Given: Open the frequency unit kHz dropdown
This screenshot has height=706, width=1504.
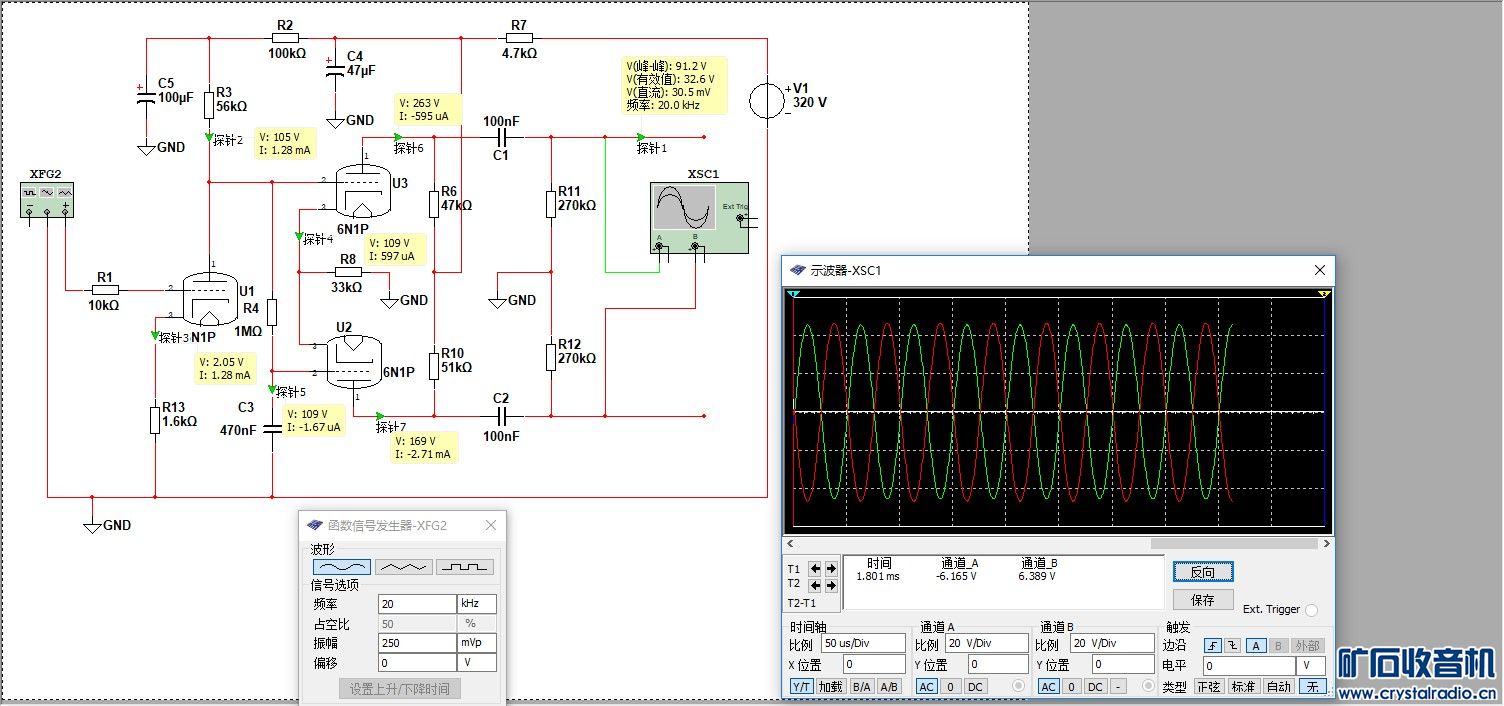Looking at the screenshot, I should 476,604.
